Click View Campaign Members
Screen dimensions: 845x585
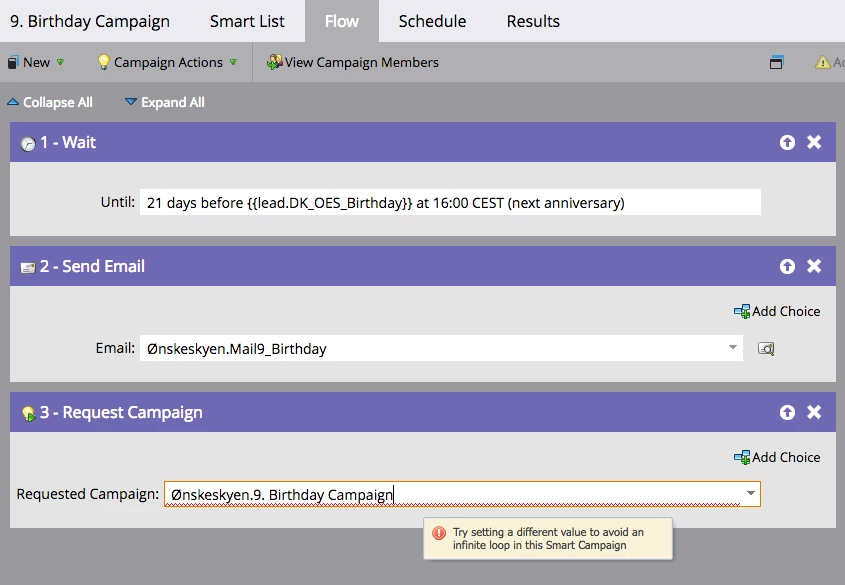point(352,62)
